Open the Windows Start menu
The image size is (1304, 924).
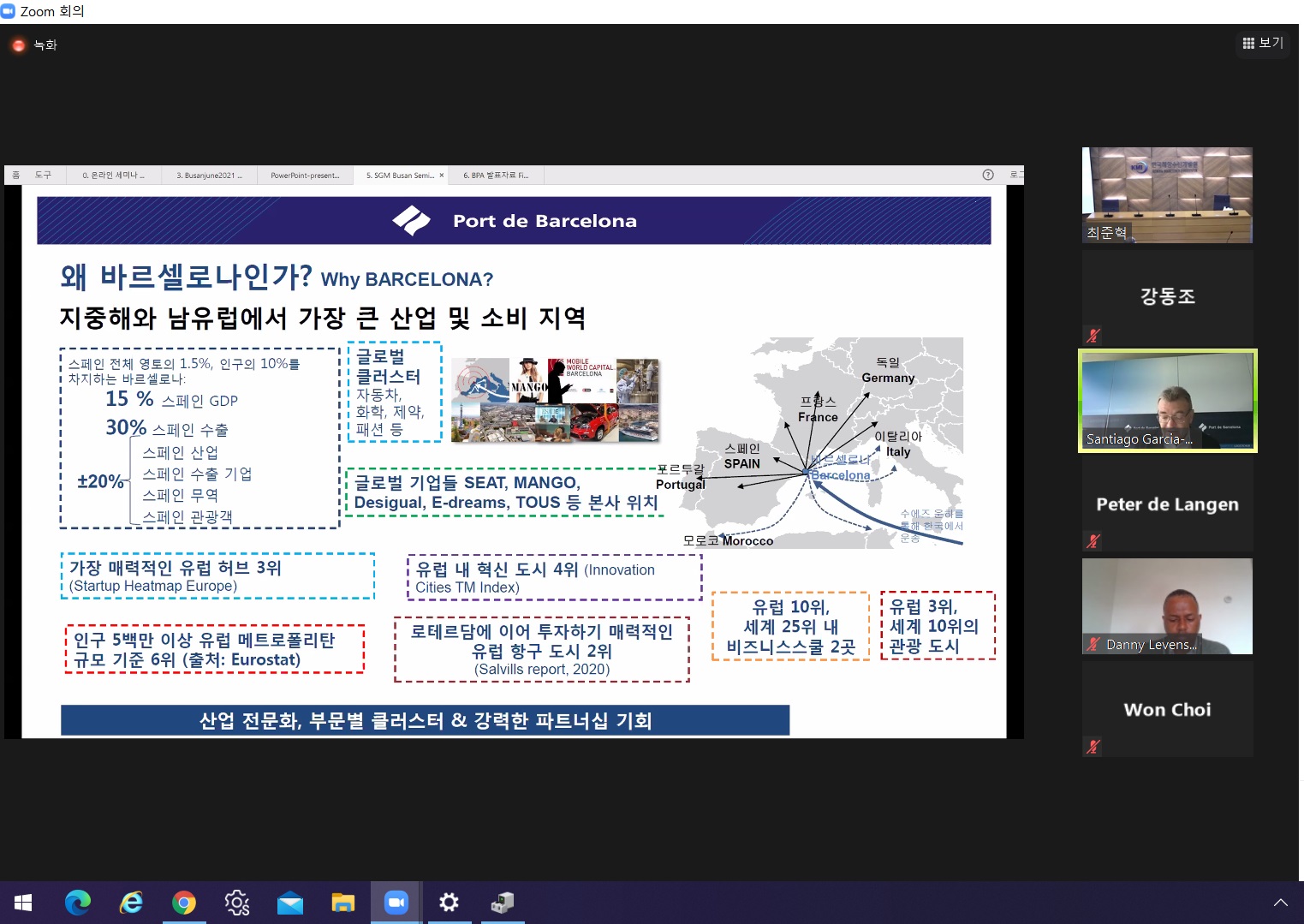23,903
